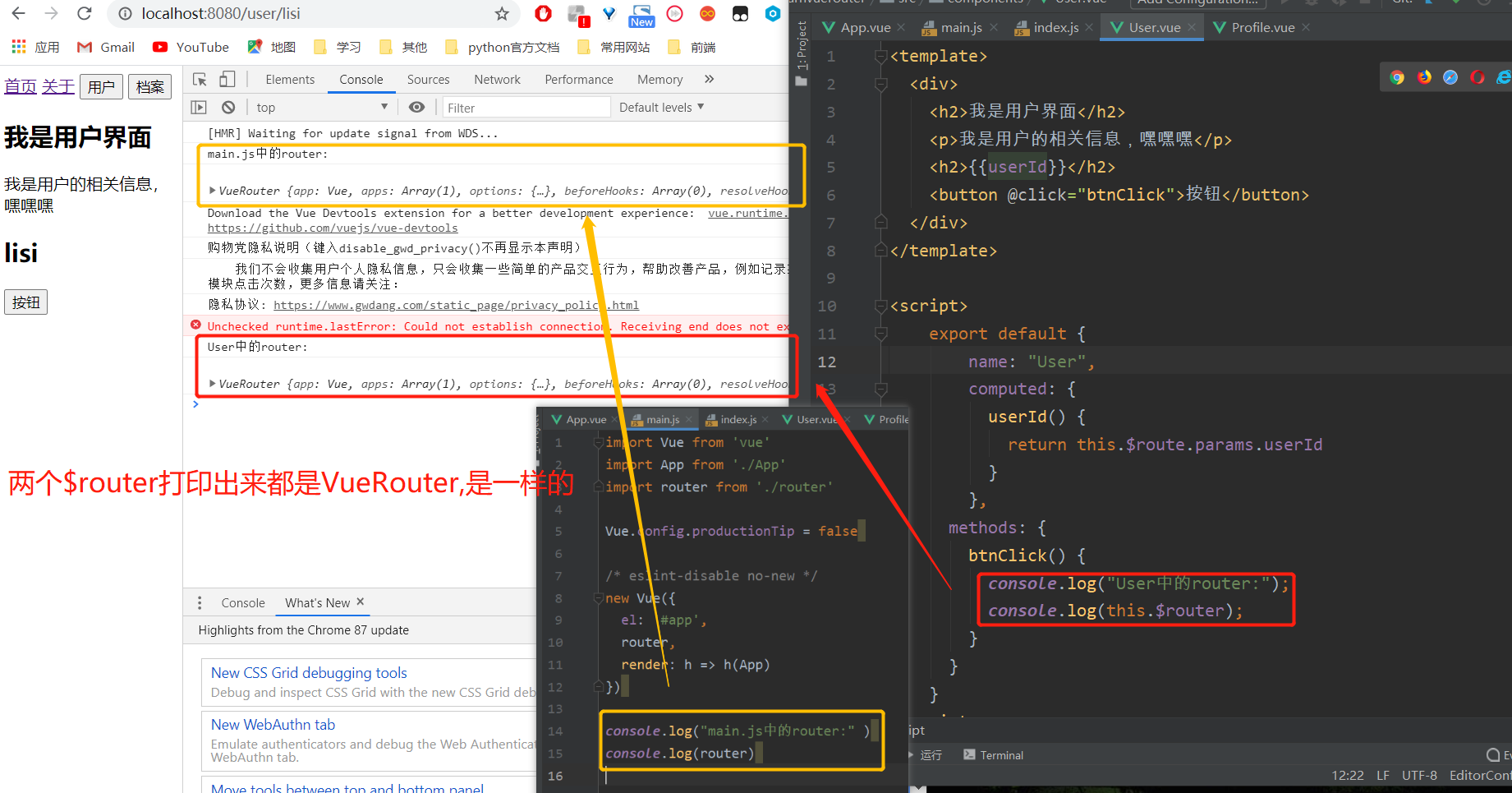Close the What's New drawer tab
Image resolution: width=1512 pixels, height=793 pixels.
pos(360,602)
